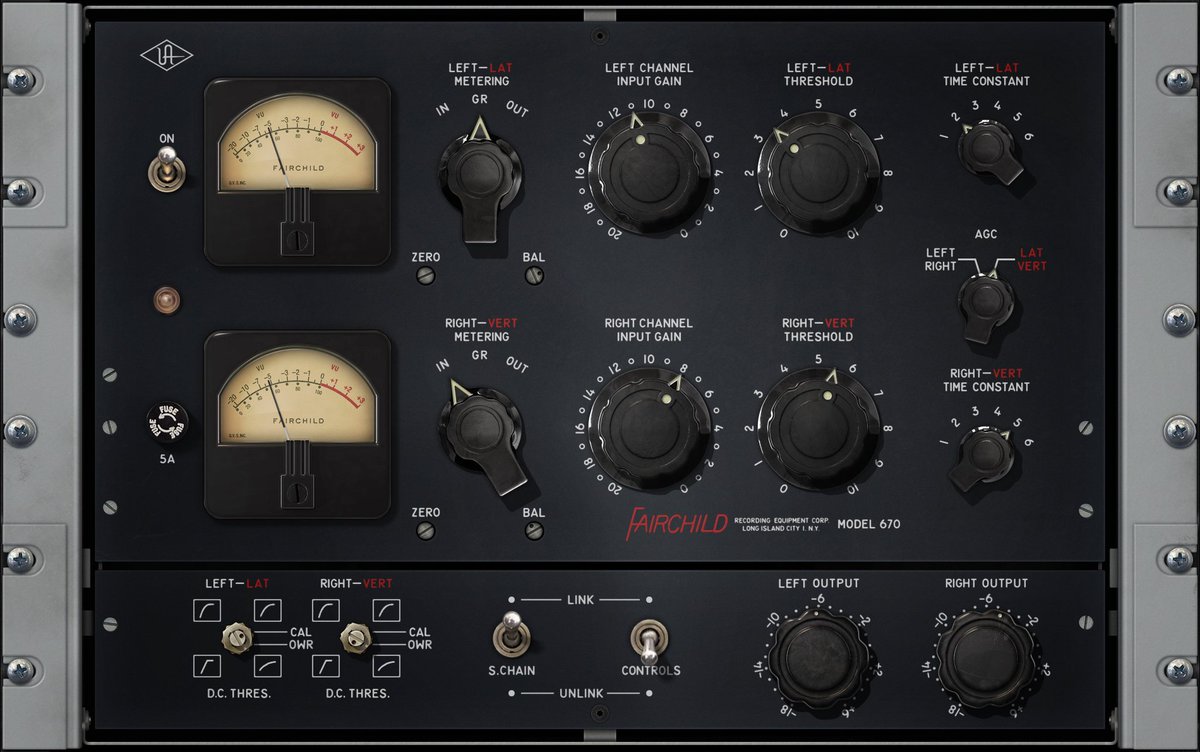The image size is (1200, 752).
Task: Select LAT VERT mode on AGC
Action: click(x=1034, y=260)
